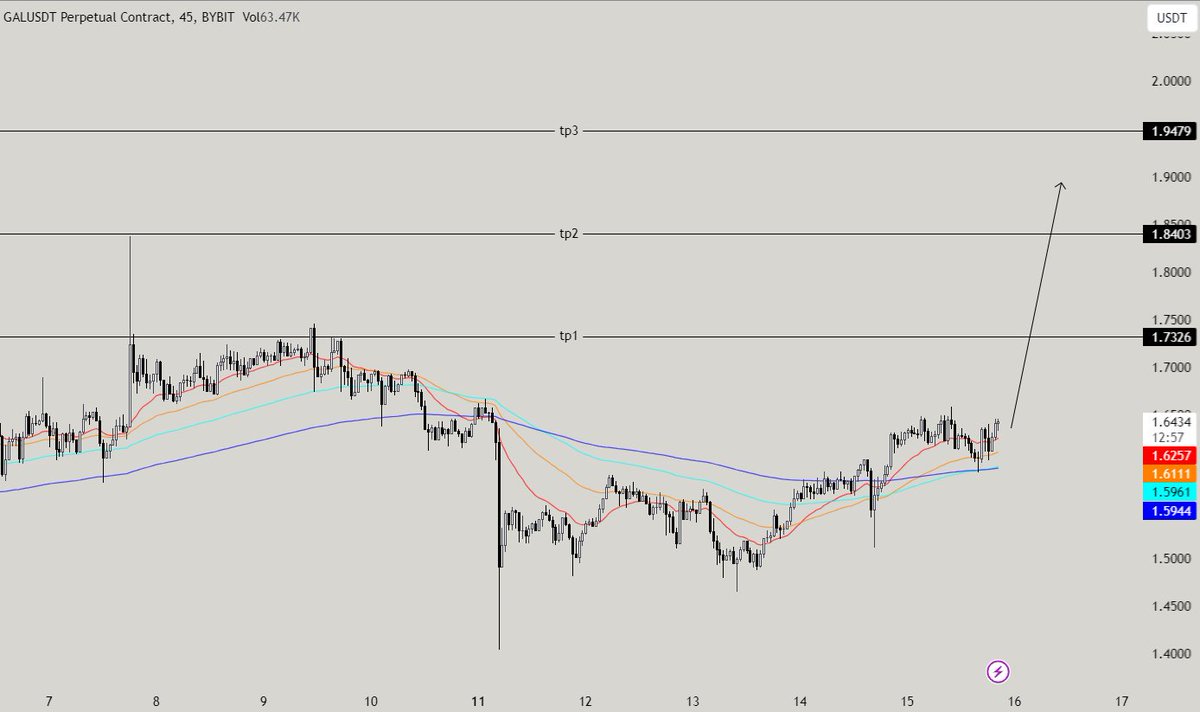Click date 13 on the time axis
Image resolution: width=1200 pixels, height=712 pixels.
pos(693,700)
